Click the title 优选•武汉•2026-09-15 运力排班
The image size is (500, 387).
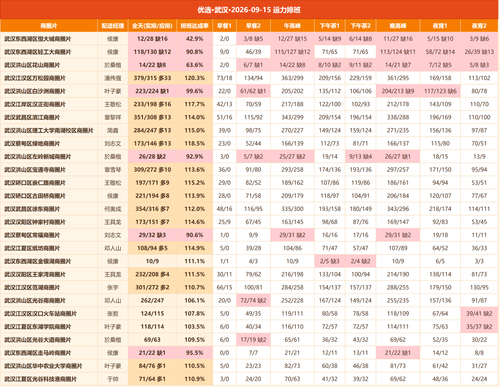tap(249, 10)
